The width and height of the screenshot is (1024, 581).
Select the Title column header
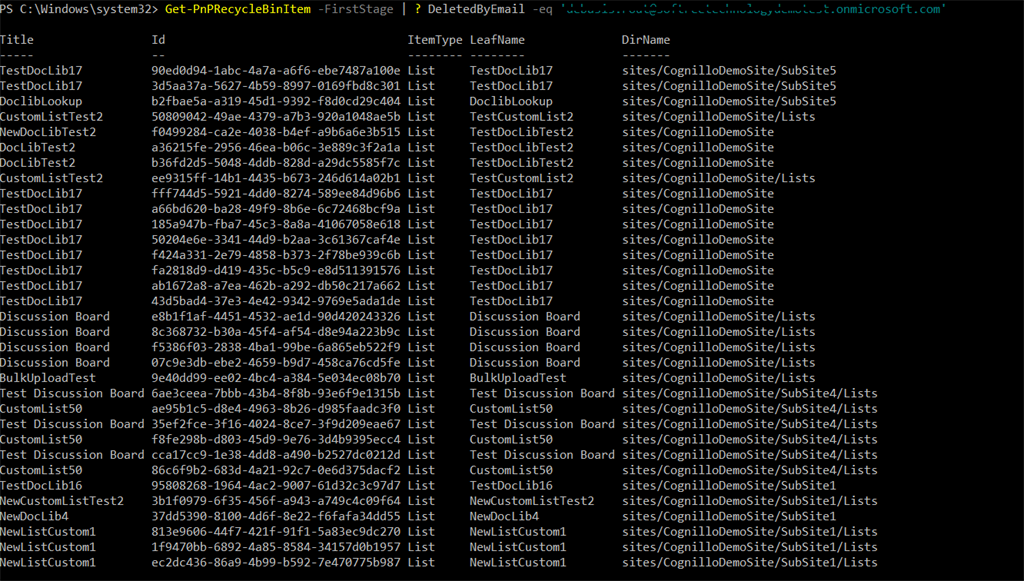click(x=16, y=39)
